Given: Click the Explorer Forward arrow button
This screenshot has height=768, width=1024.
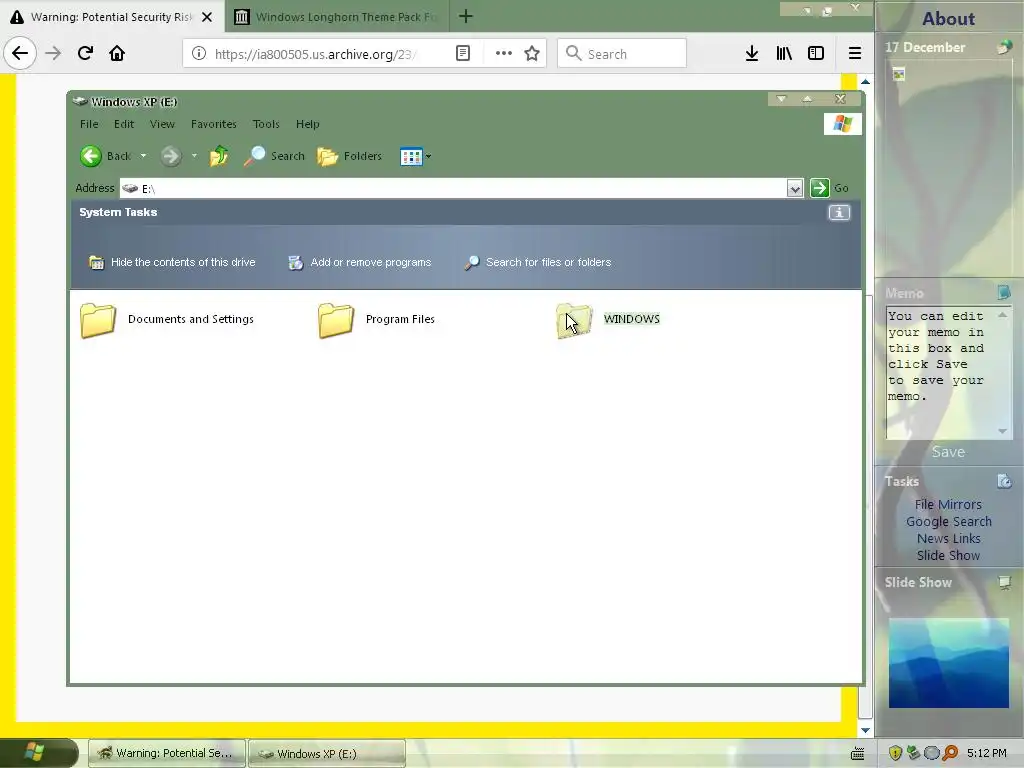Looking at the screenshot, I should point(170,156).
